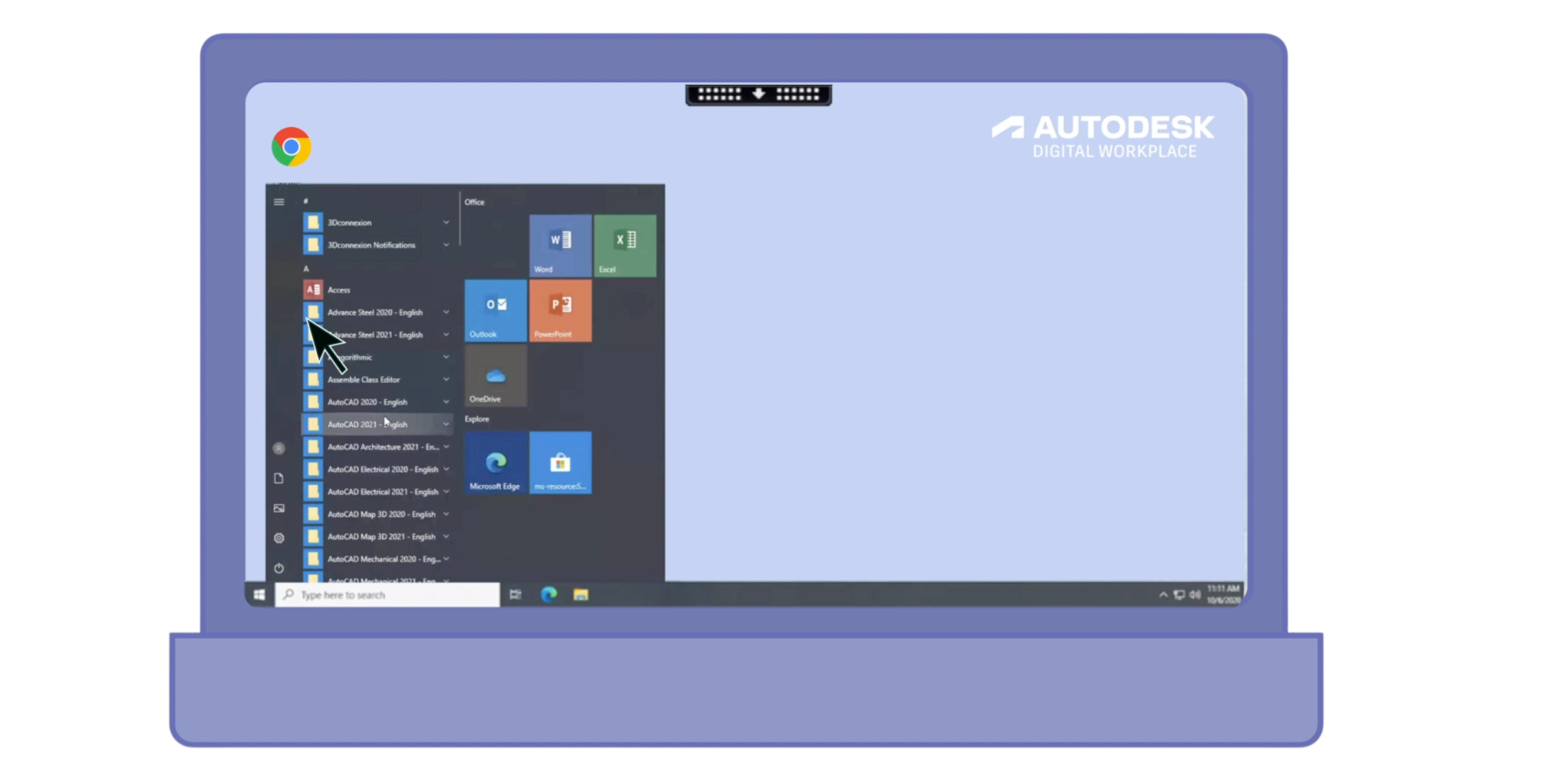
Task: Select AutoCAD Map 3D 2021 - English entry
Action: click(x=378, y=537)
